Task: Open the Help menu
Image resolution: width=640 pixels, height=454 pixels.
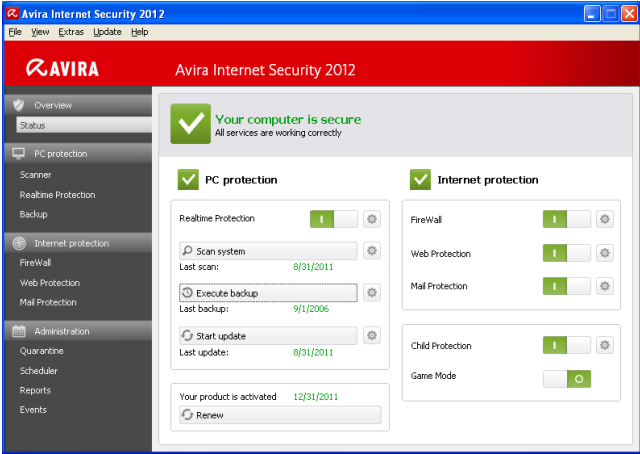Action: (140, 32)
